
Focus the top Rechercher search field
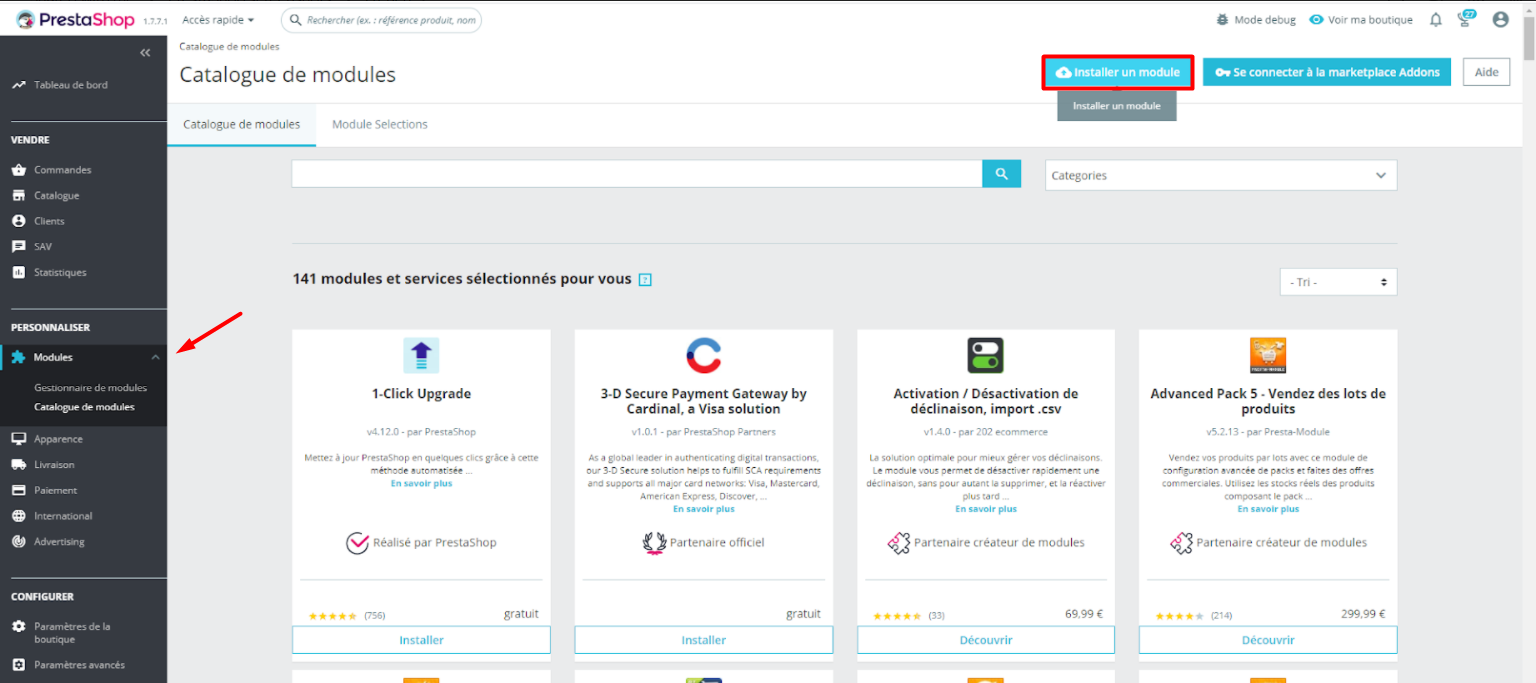tap(381, 20)
